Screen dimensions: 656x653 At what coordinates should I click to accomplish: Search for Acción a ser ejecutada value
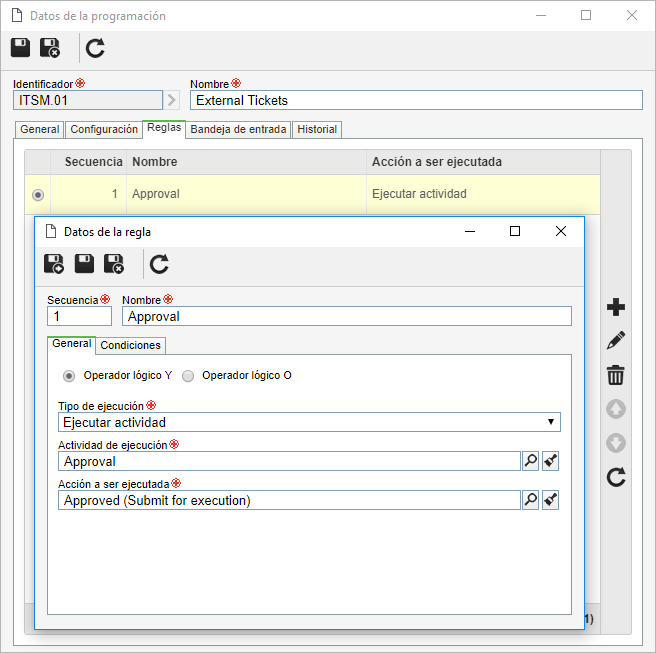point(530,500)
